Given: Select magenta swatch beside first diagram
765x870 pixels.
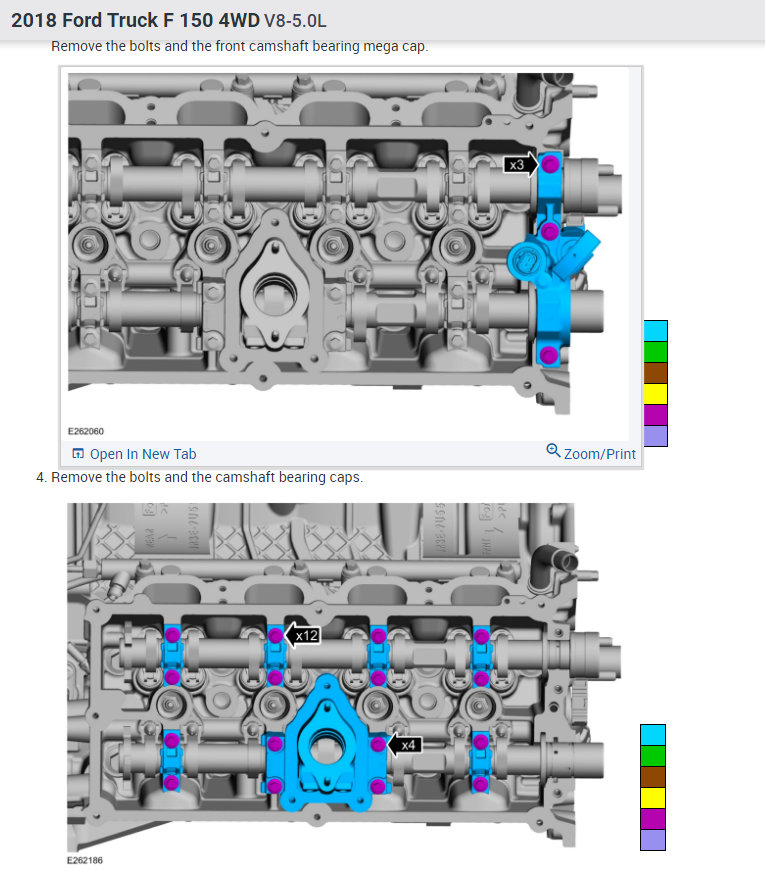Looking at the screenshot, I should (656, 415).
